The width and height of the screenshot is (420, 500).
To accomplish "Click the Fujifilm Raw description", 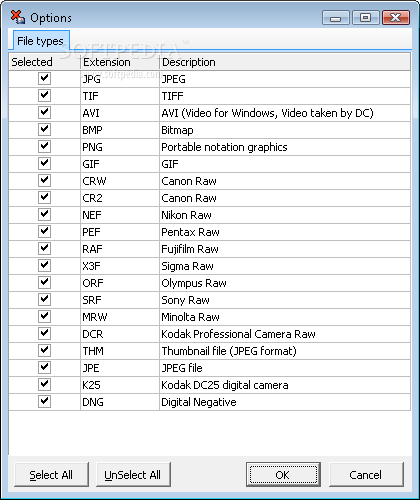I will click(190, 249).
